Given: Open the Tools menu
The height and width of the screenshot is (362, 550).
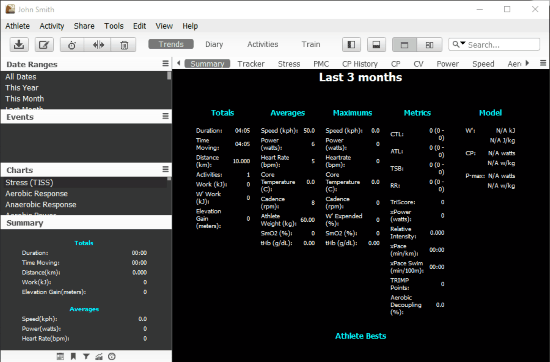Looking at the screenshot, I should coord(114,26).
